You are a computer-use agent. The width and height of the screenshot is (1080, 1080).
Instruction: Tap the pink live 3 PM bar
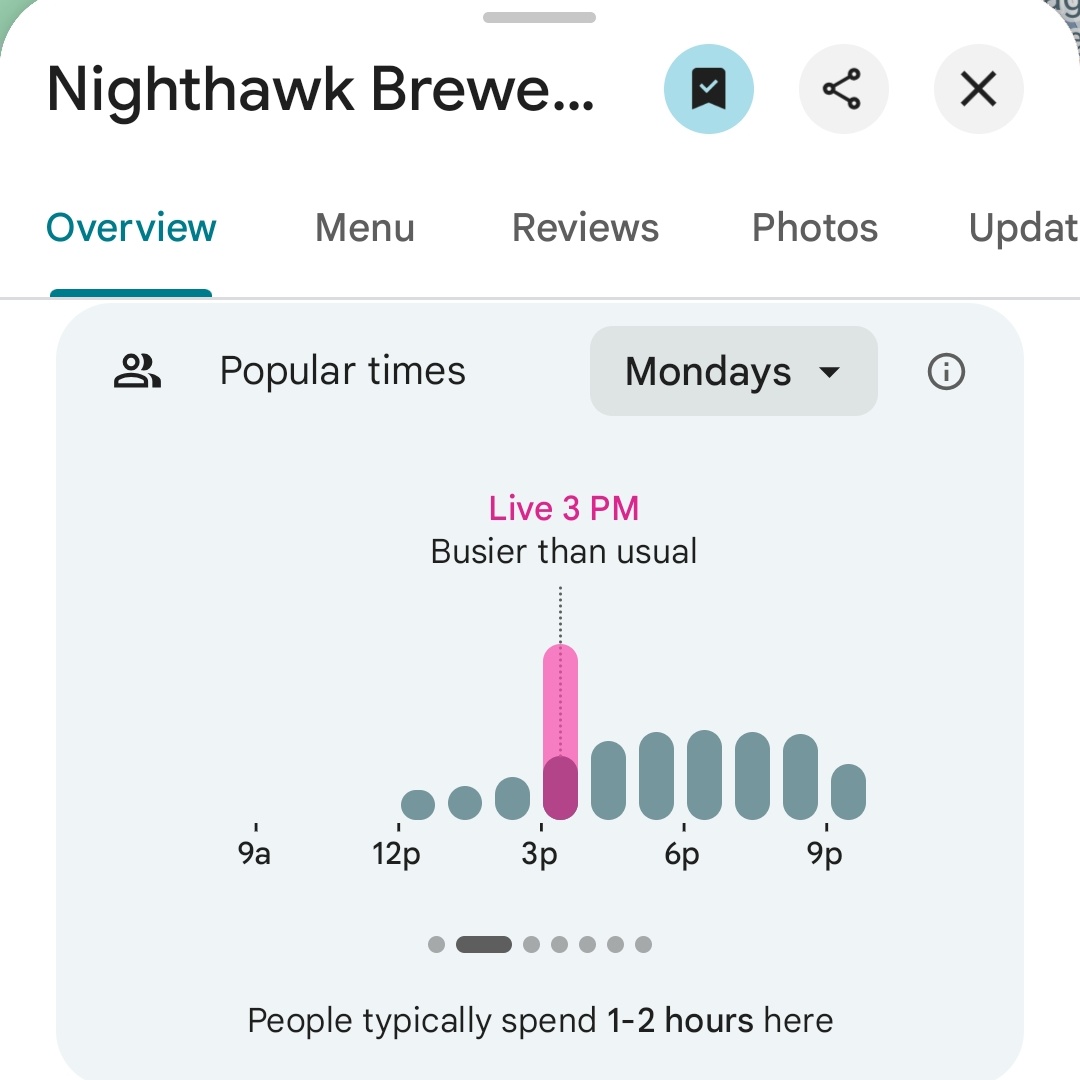(x=560, y=732)
